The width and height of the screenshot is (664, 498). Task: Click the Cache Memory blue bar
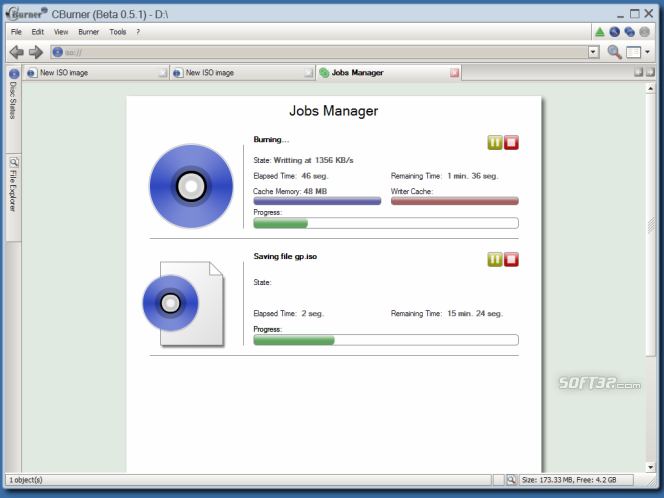[317, 201]
